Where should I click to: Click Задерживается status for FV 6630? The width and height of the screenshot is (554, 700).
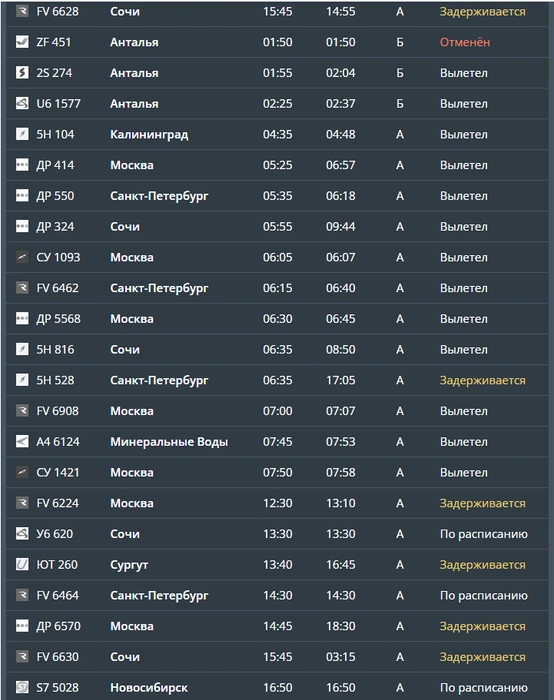click(483, 657)
